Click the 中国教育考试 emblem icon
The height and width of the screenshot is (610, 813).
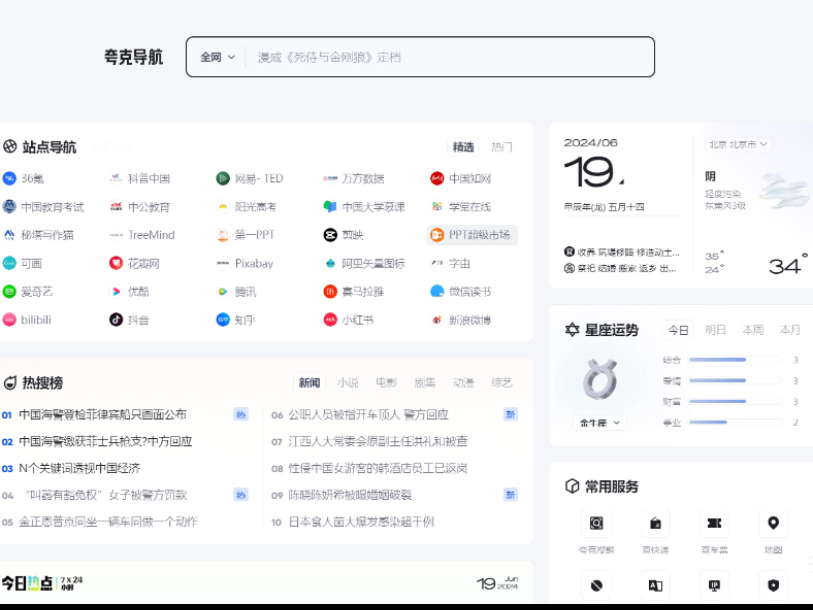coord(9,206)
